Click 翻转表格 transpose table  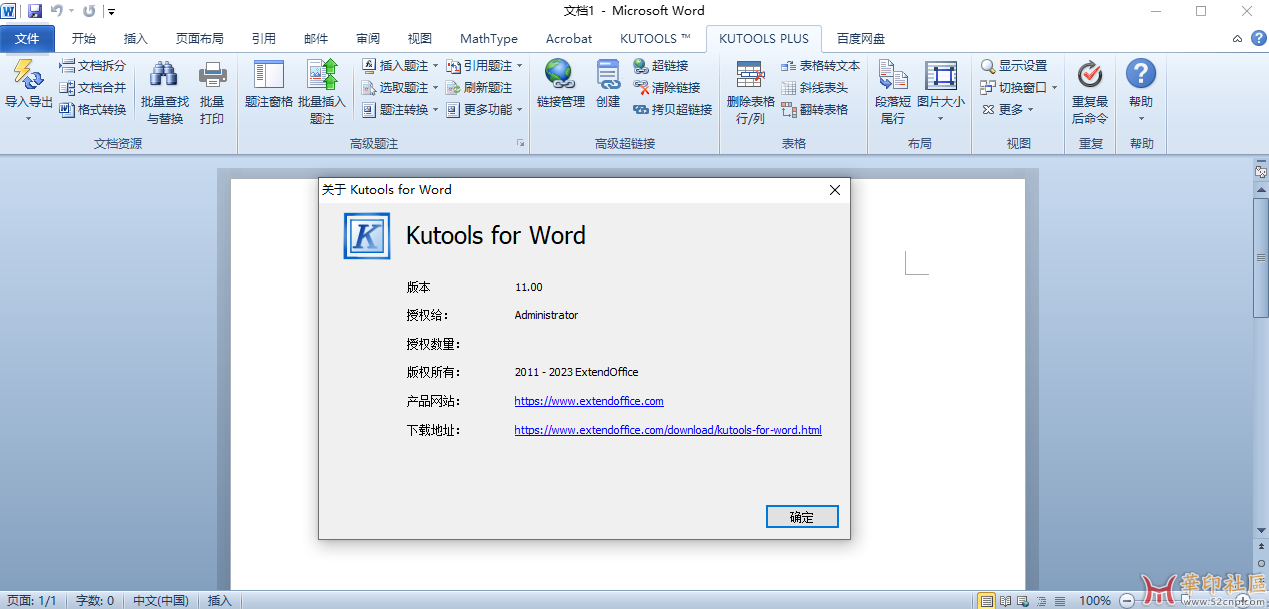tap(814, 110)
